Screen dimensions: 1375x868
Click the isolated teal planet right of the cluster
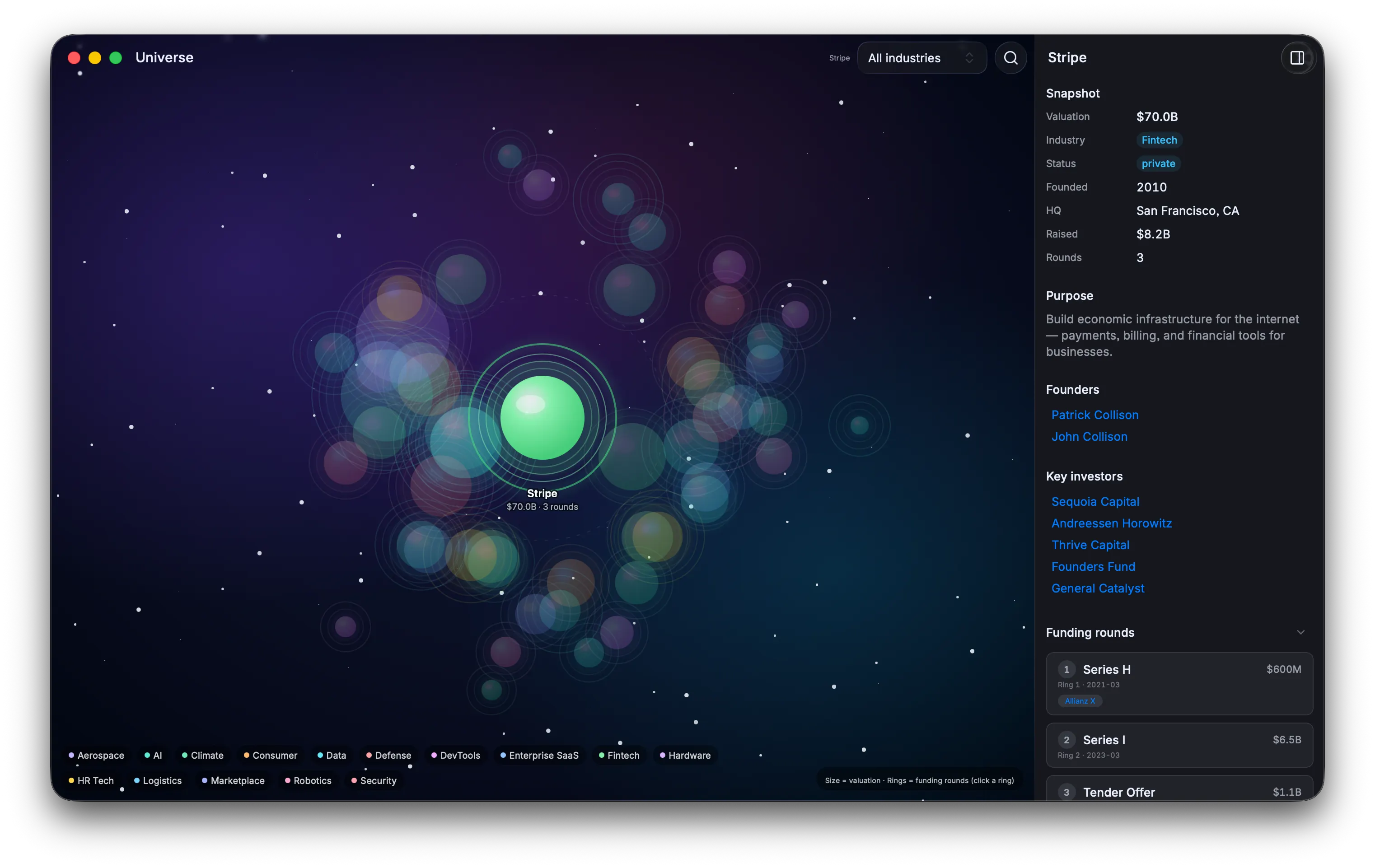coord(859,425)
